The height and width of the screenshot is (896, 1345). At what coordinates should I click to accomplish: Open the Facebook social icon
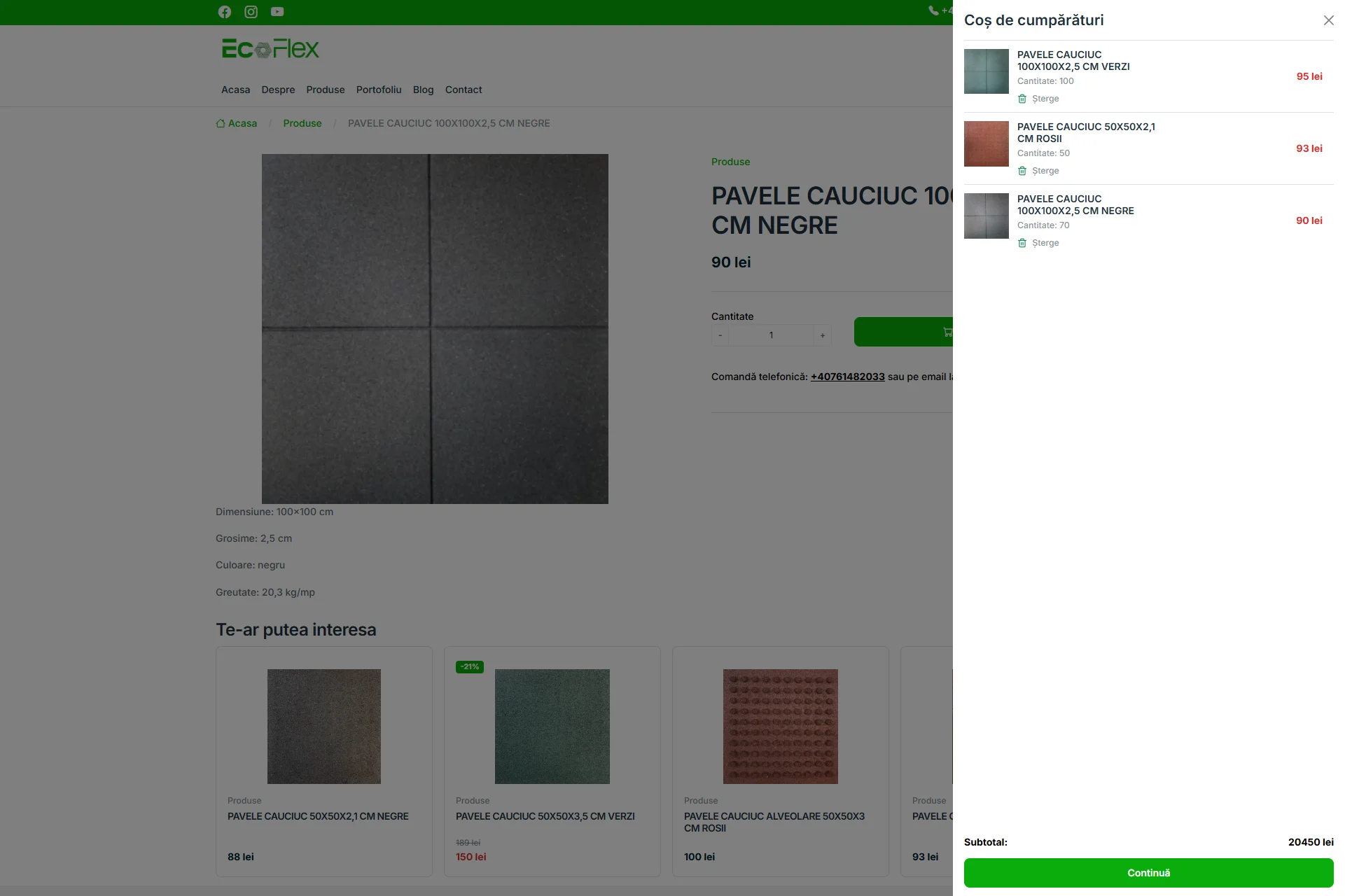point(224,12)
